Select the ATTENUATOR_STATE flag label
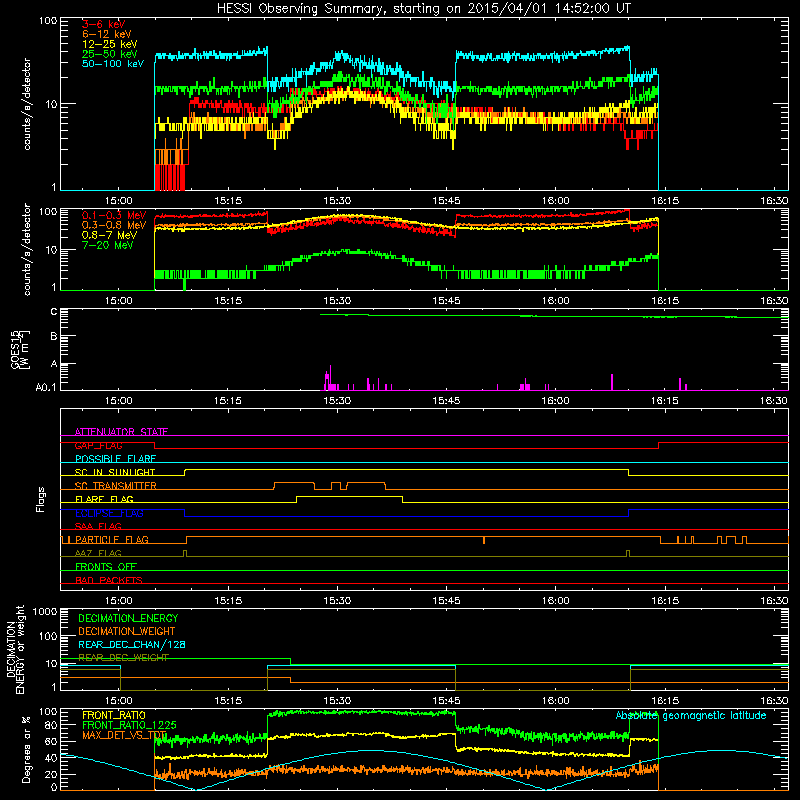The height and width of the screenshot is (800, 800). (121, 432)
